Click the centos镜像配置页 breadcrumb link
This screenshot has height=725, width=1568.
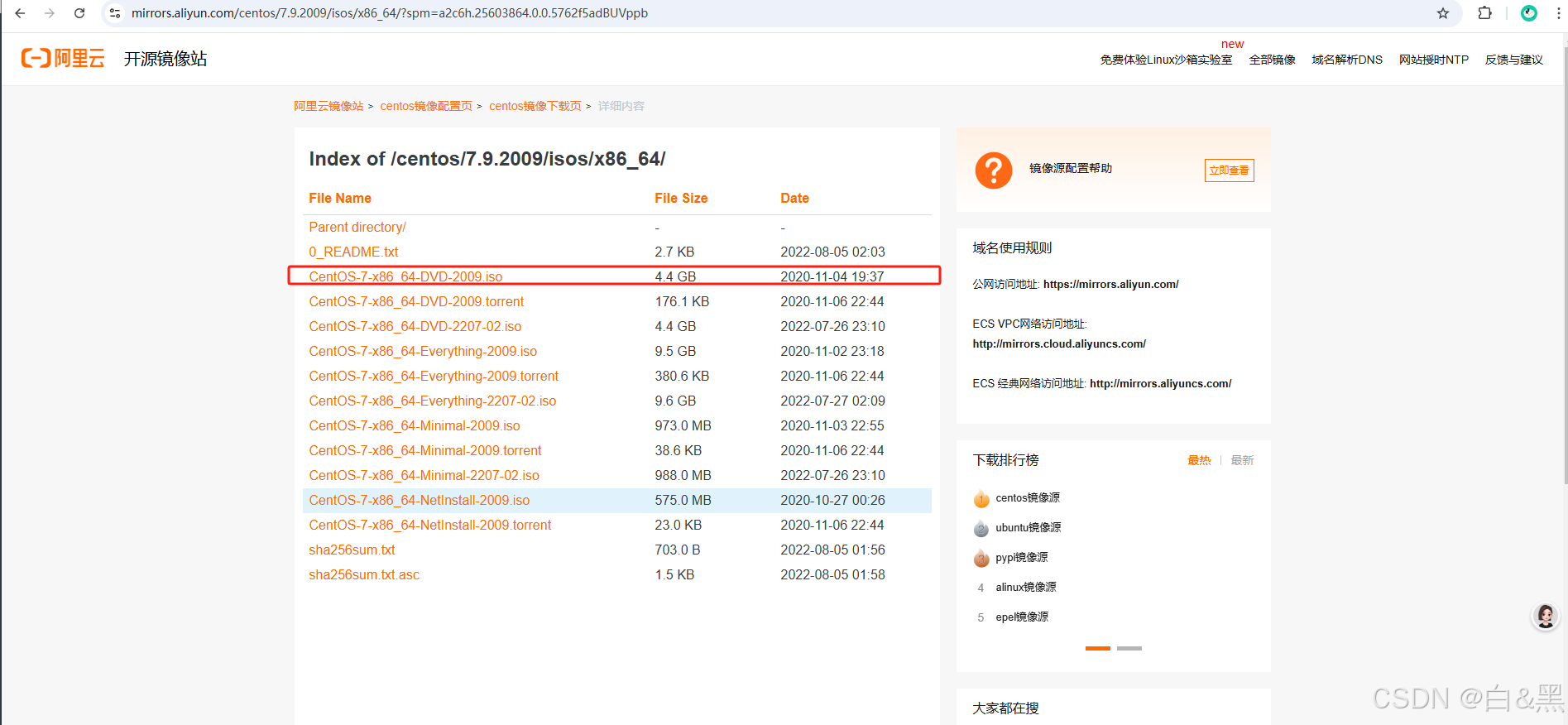point(426,106)
